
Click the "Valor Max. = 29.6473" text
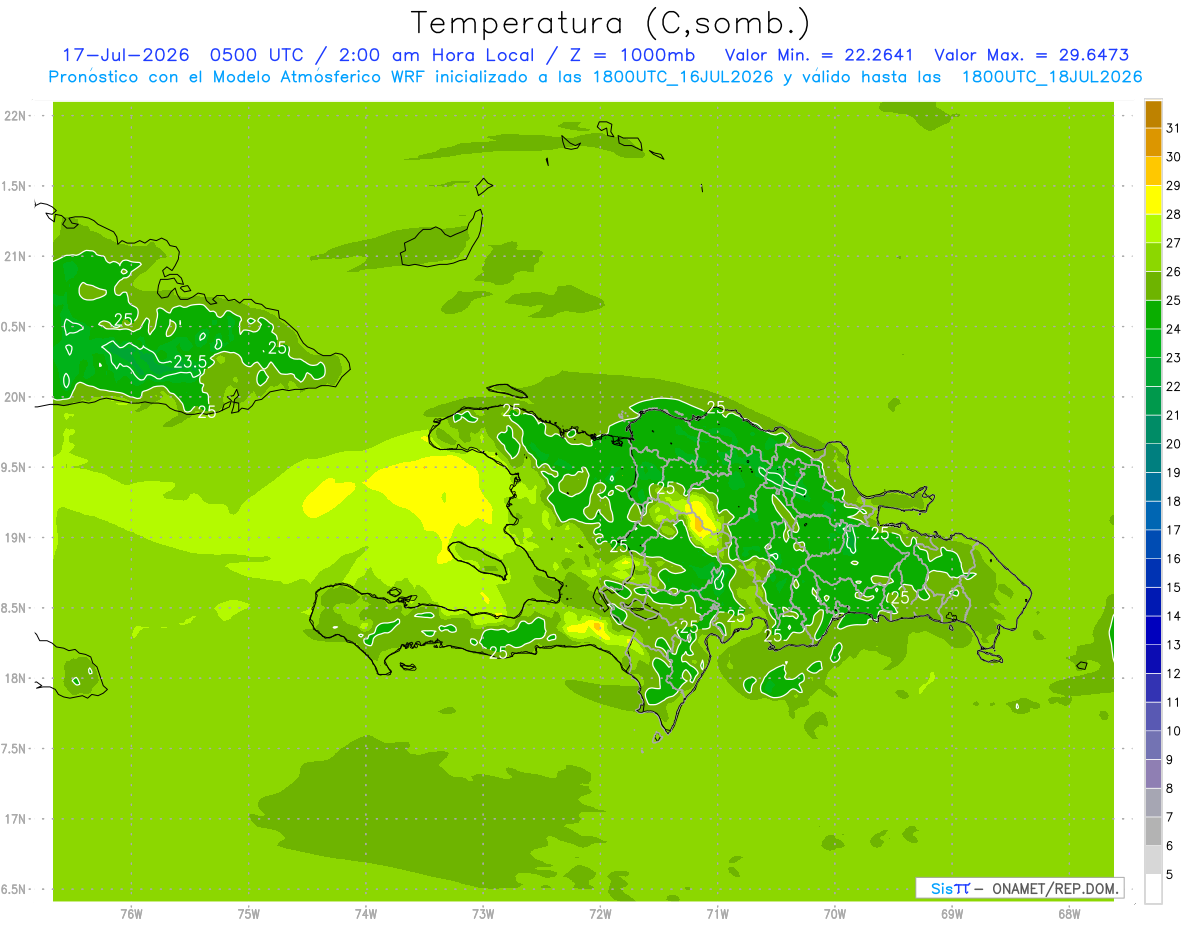(x=1031, y=55)
